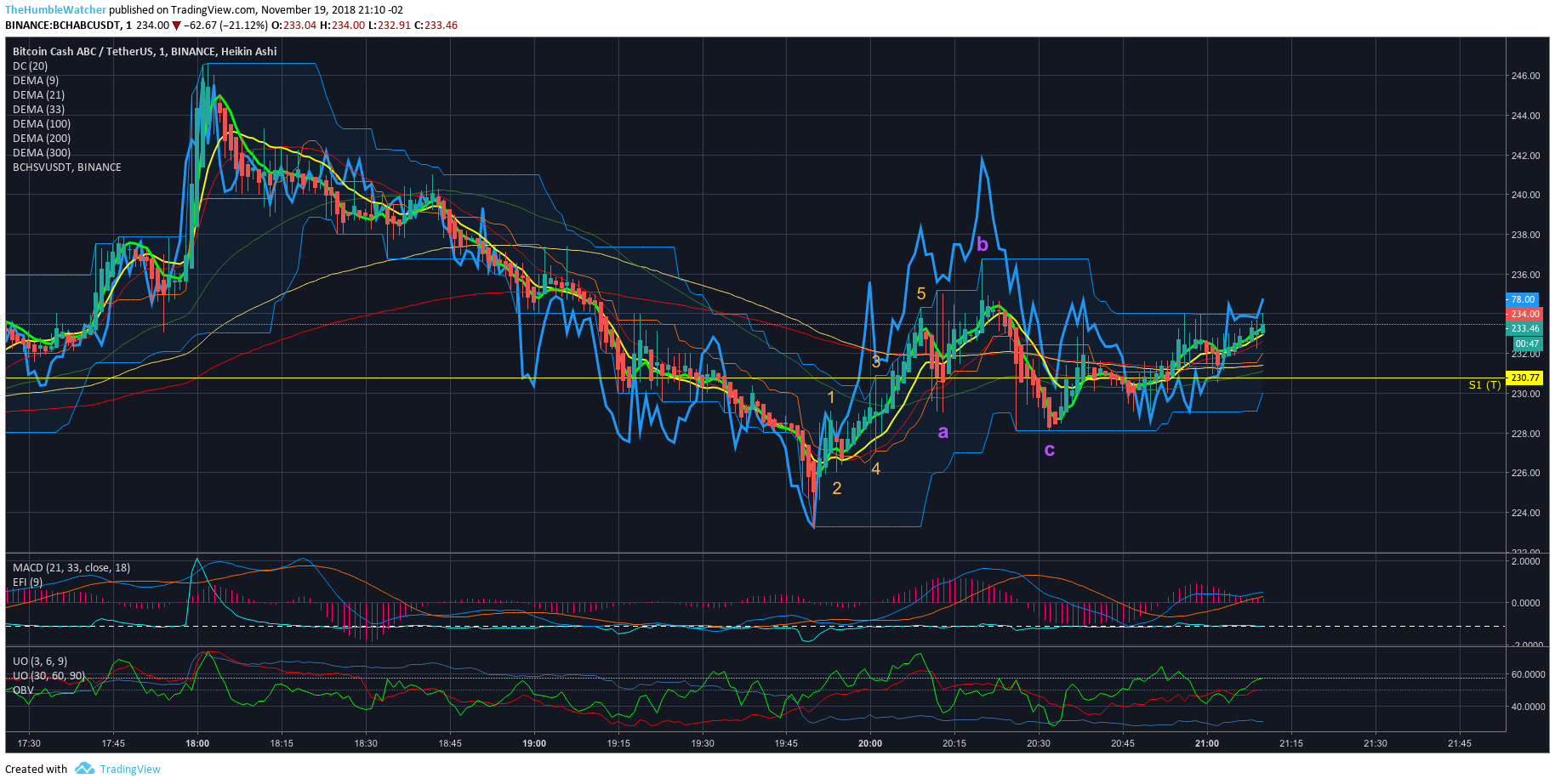
Task: Click the 18:00 time axis label
Action: click(197, 743)
